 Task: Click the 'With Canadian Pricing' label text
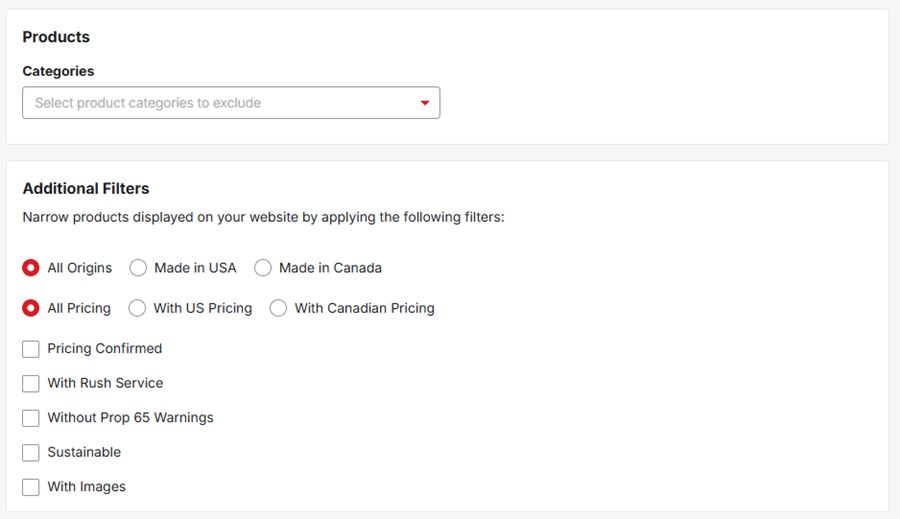tap(364, 308)
